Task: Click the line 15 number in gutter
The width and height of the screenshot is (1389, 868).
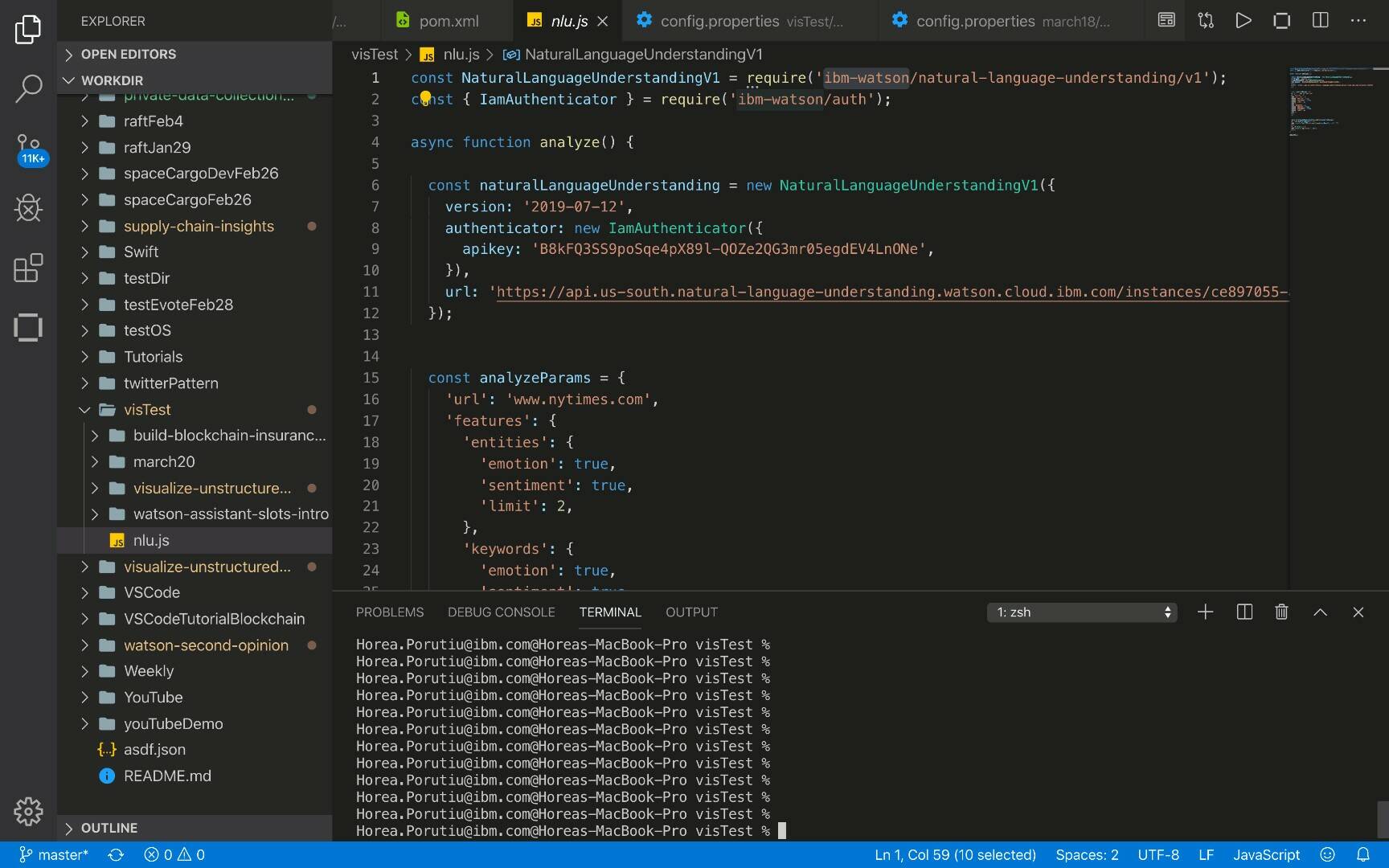Action: click(371, 378)
